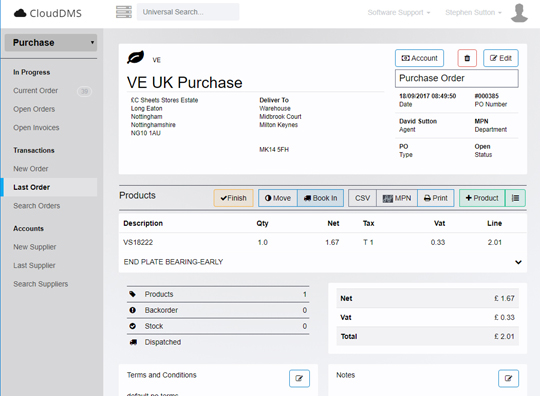Click END PLATE BEARING-EARLY description
The width and height of the screenshot is (540, 396).
pos(173,262)
